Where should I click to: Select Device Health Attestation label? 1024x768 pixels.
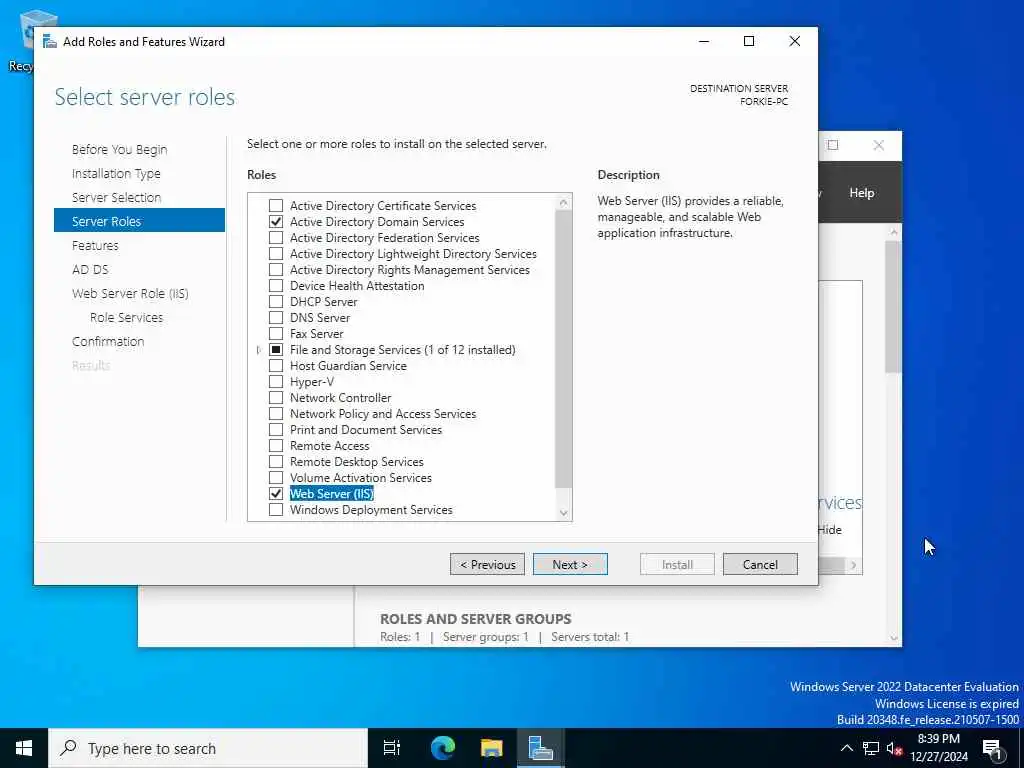(x=357, y=286)
